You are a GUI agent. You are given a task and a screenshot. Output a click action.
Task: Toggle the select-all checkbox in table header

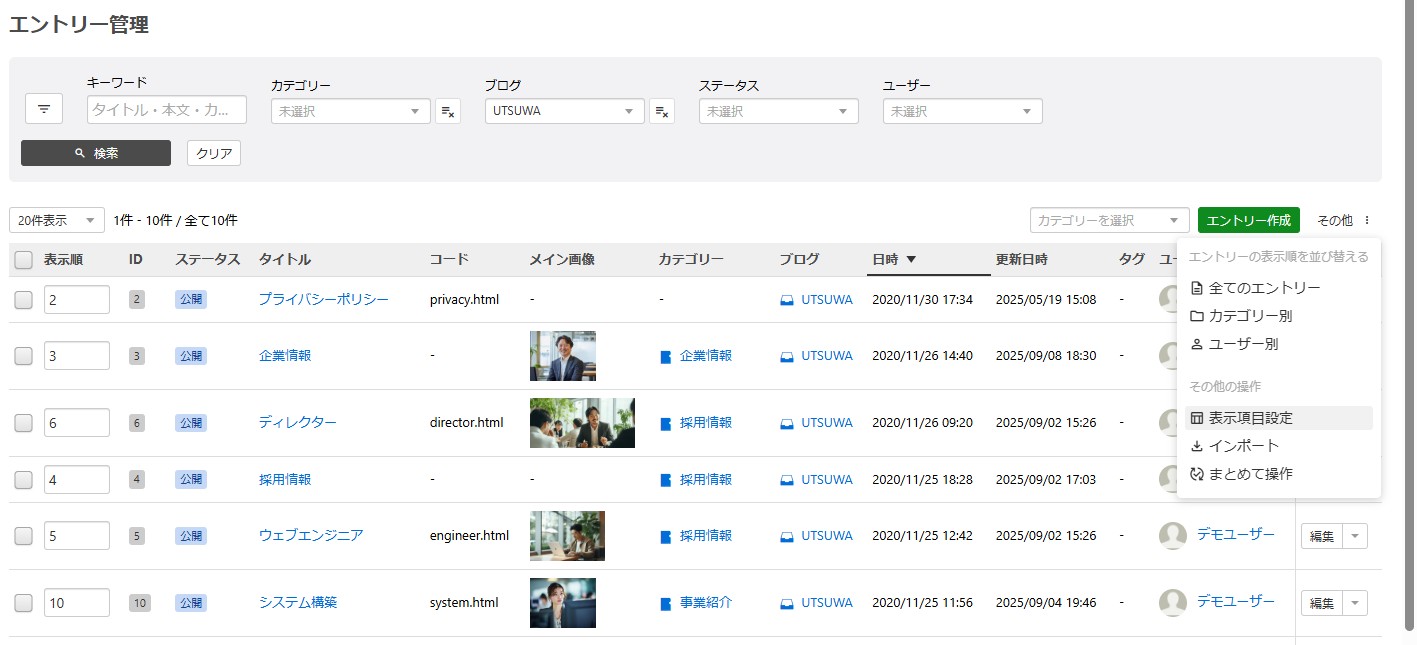tap(23, 260)
